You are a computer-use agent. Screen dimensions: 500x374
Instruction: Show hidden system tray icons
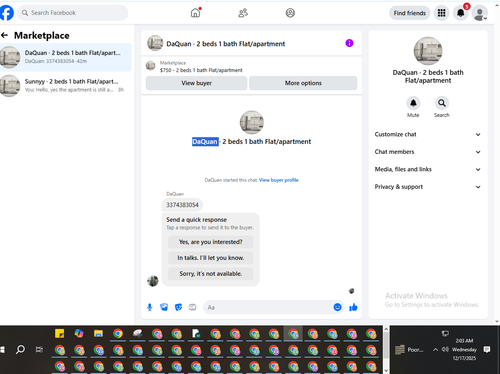pos(435,349)
